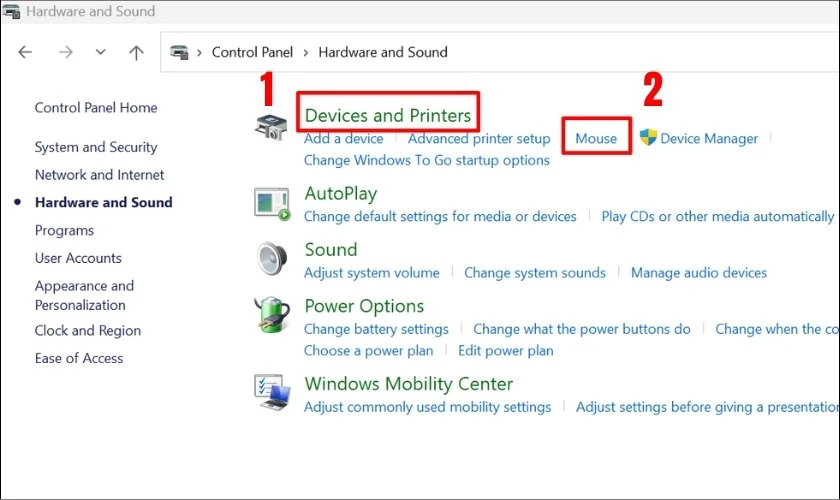Open Programs category
This screenshot has width=840, height=500.
pyautogui.click(x=64, y=230)
